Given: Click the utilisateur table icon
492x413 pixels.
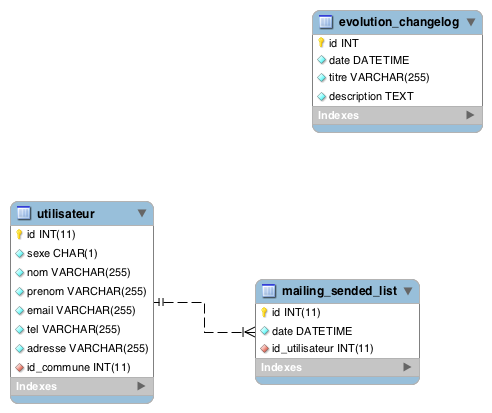Looking at the screenshot, I should click(24, 213).
